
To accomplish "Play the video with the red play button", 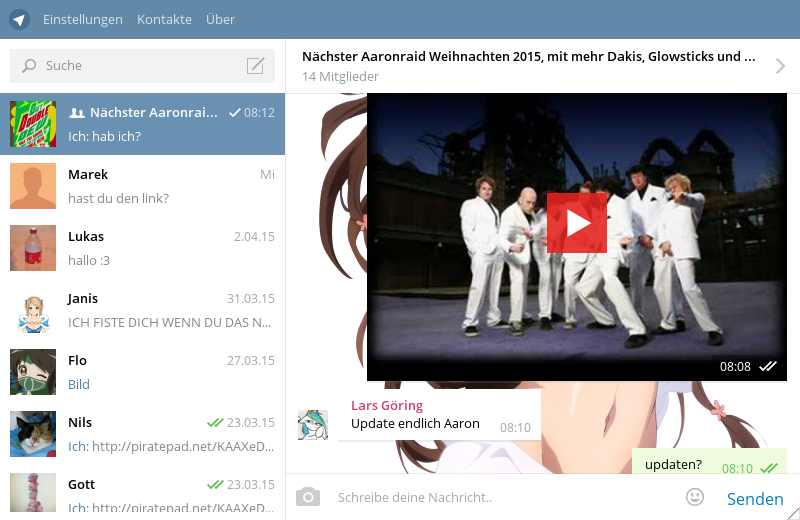I will [577, 223].
